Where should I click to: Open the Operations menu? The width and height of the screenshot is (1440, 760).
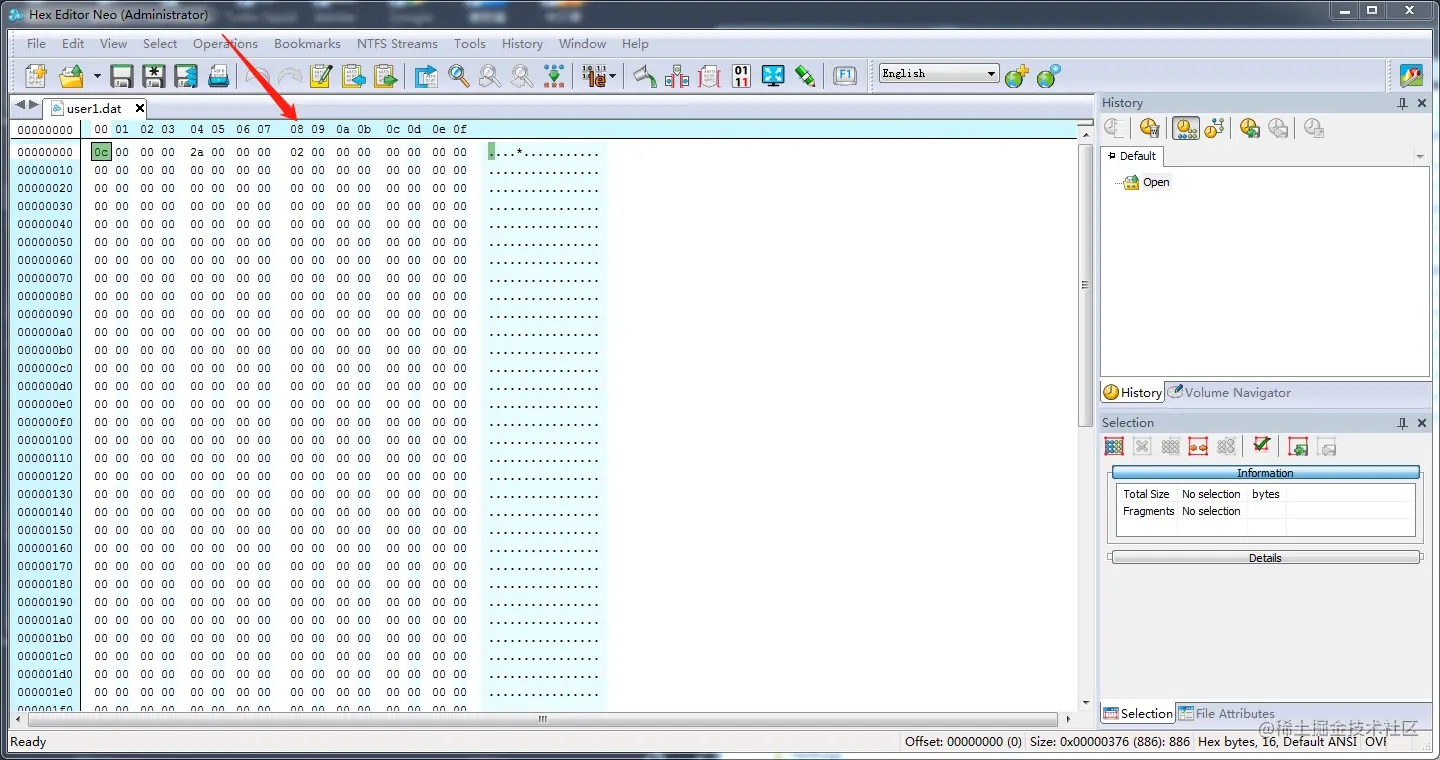click(225, 44)
